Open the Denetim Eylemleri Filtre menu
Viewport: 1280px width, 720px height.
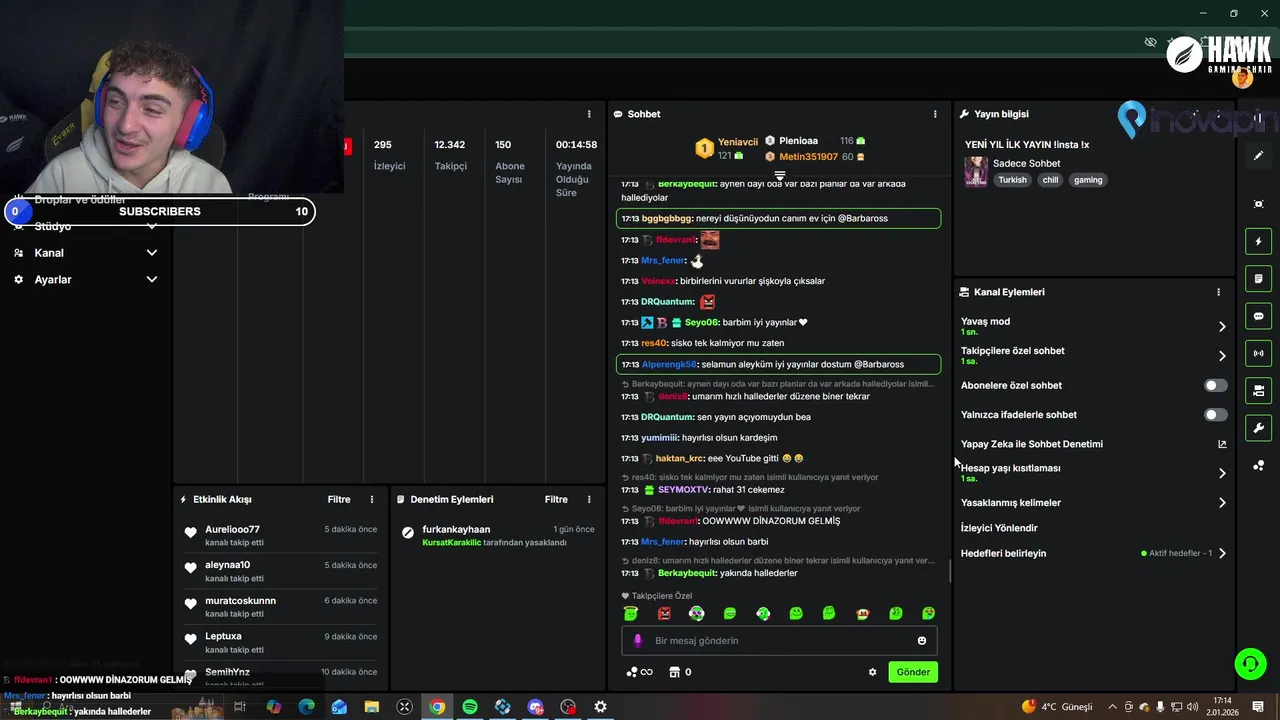[x=556, y=499]
